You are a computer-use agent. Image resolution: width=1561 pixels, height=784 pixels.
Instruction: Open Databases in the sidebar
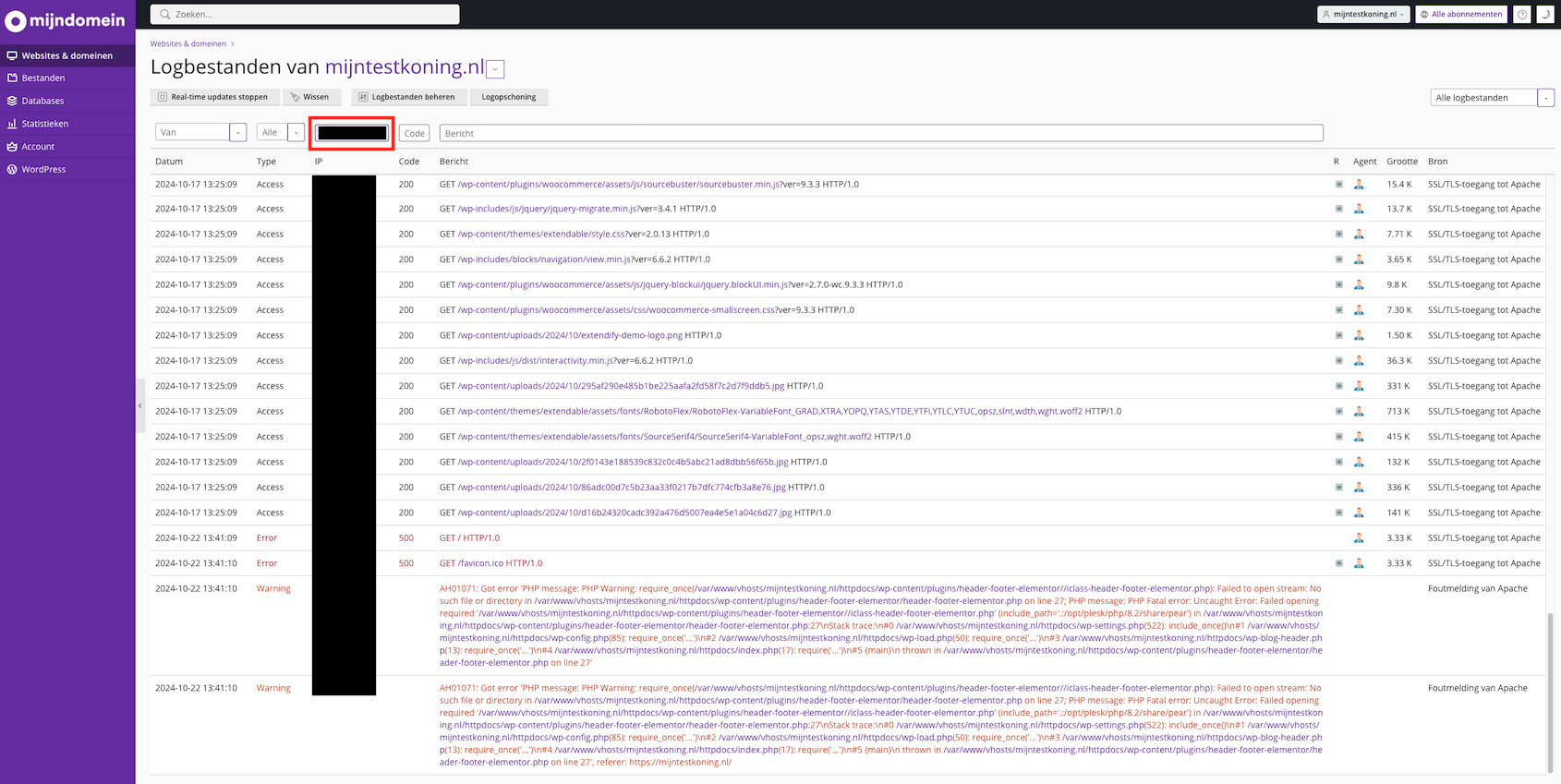click(42, 101)
